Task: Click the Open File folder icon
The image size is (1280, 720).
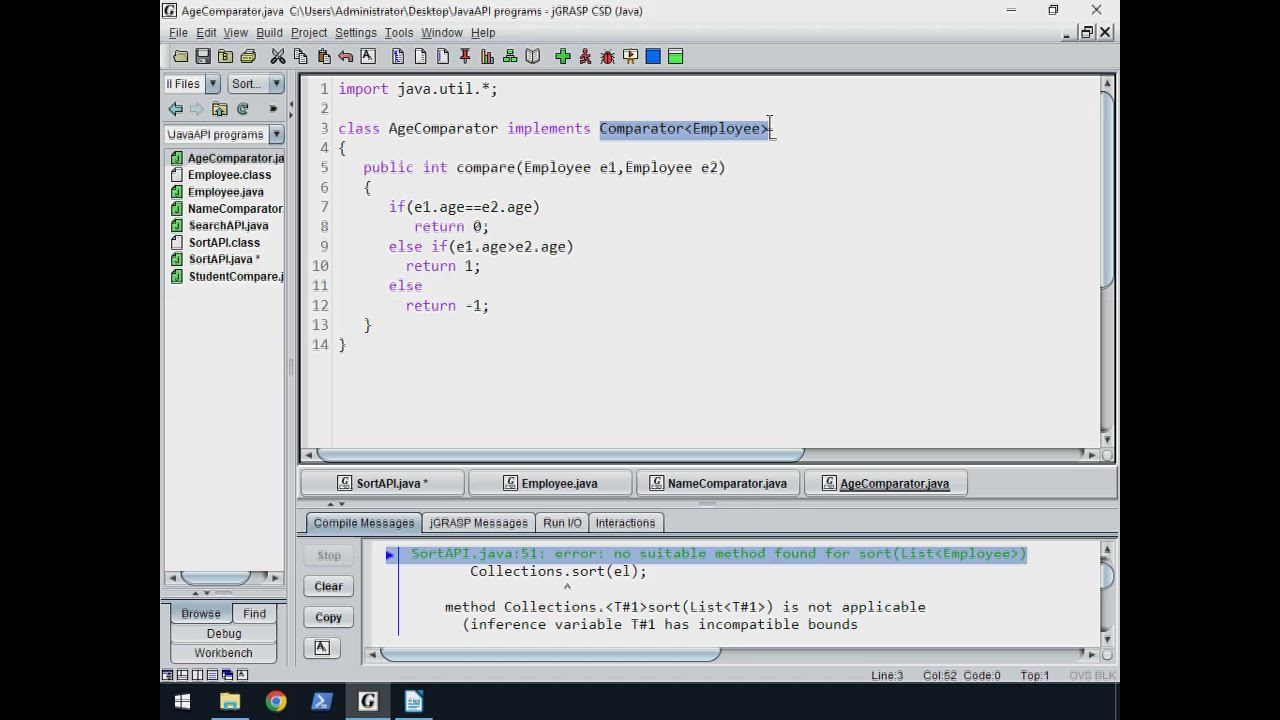Action: pyautogui.click(x=180, y=57)
